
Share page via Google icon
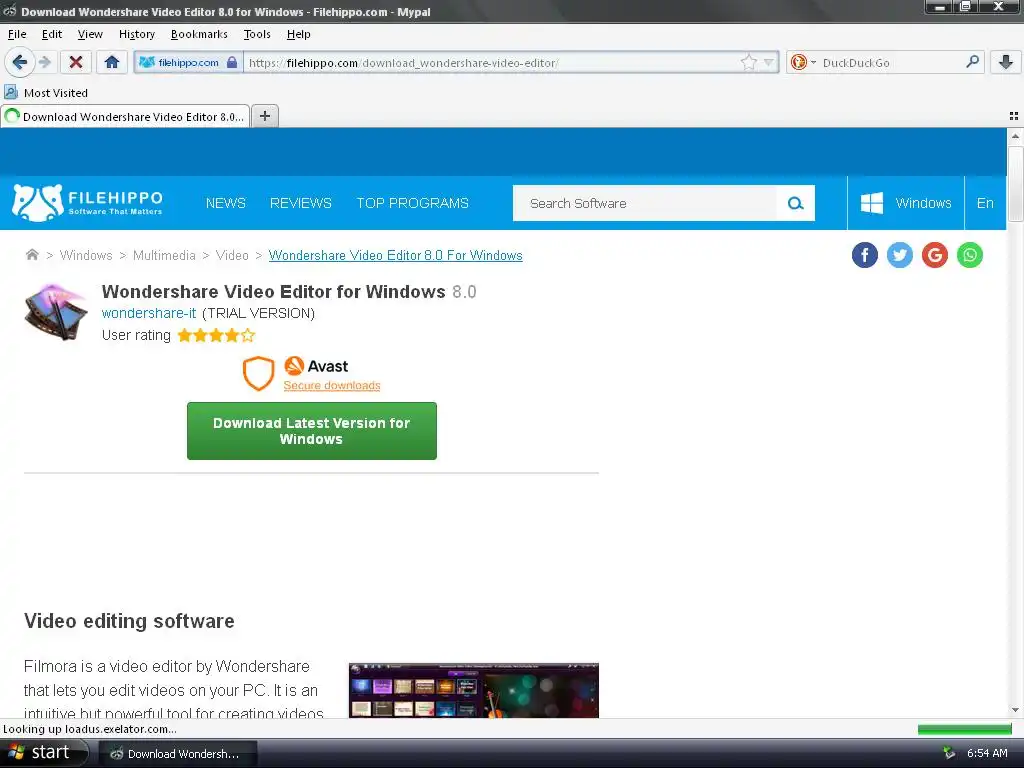(x=935, y=255)
